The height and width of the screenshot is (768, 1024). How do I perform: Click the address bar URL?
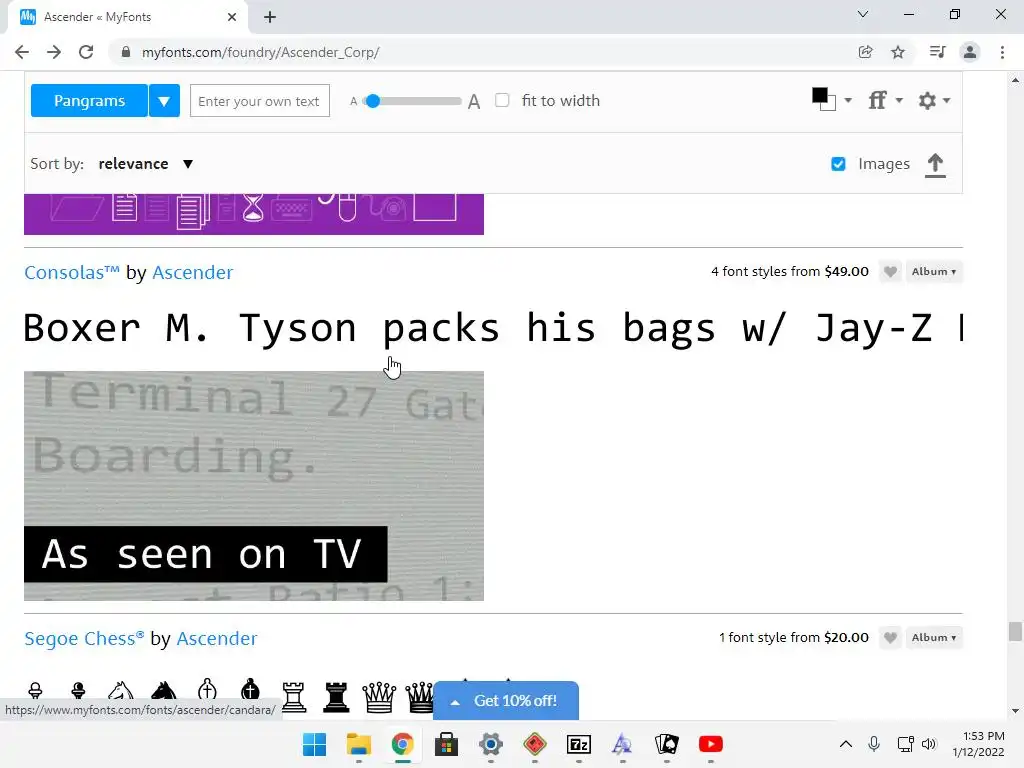[261, 52]
